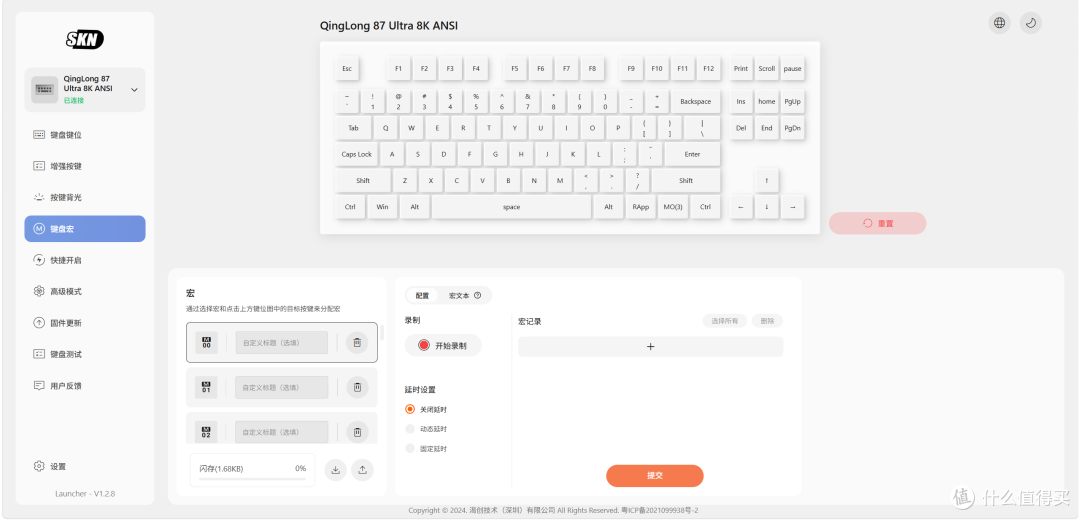Open the 固件更新 firmware update page

coord(85,323)
